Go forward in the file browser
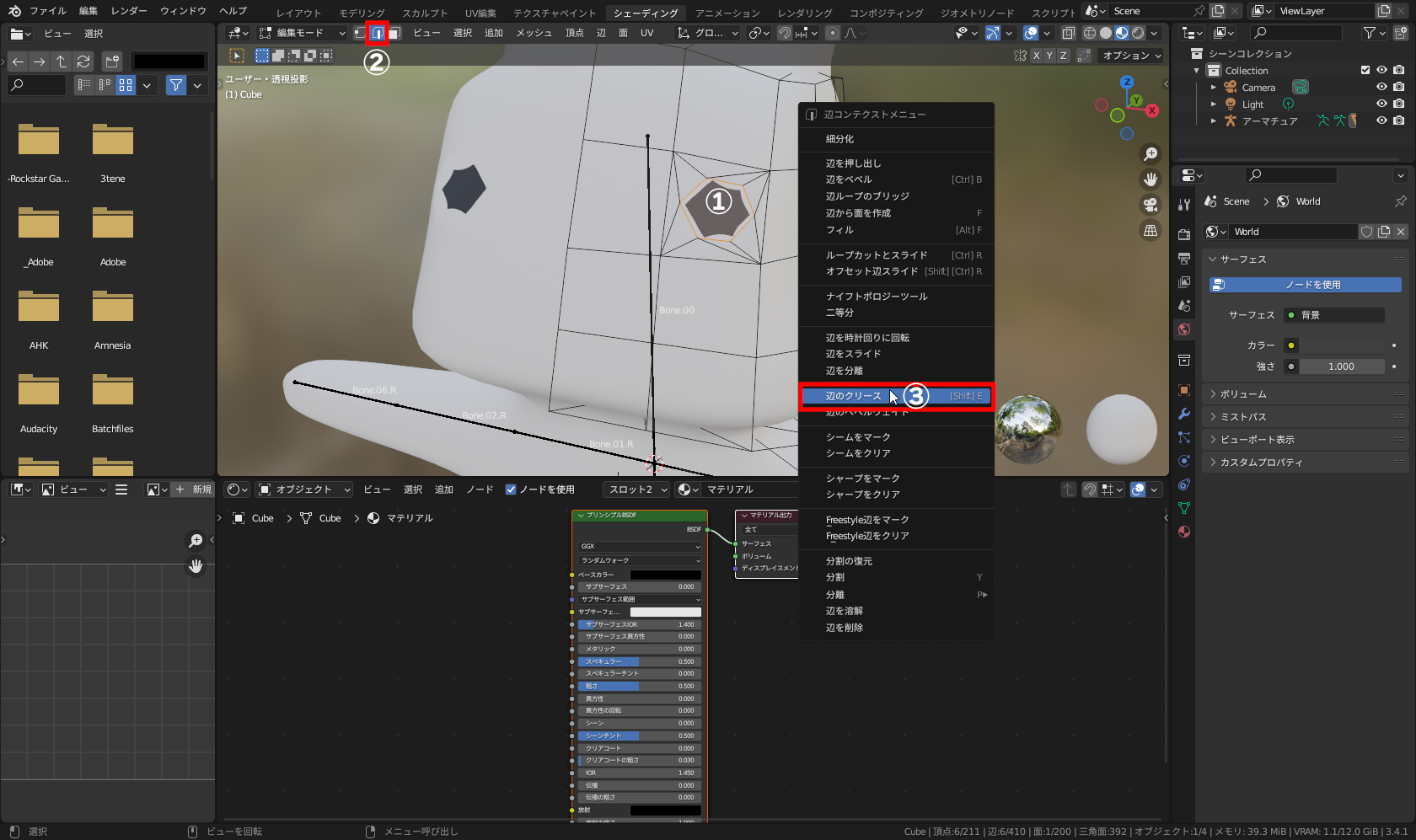Viewport: 1416px width, 840px height. (40, 62)
